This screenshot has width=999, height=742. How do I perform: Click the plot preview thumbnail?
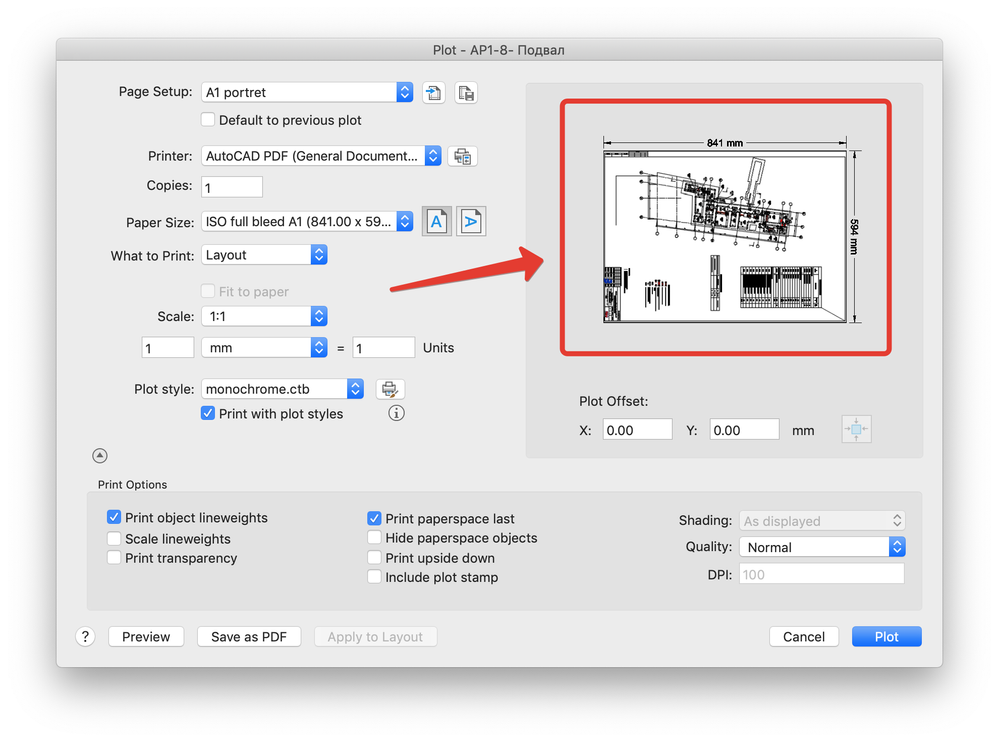(726, 228)
